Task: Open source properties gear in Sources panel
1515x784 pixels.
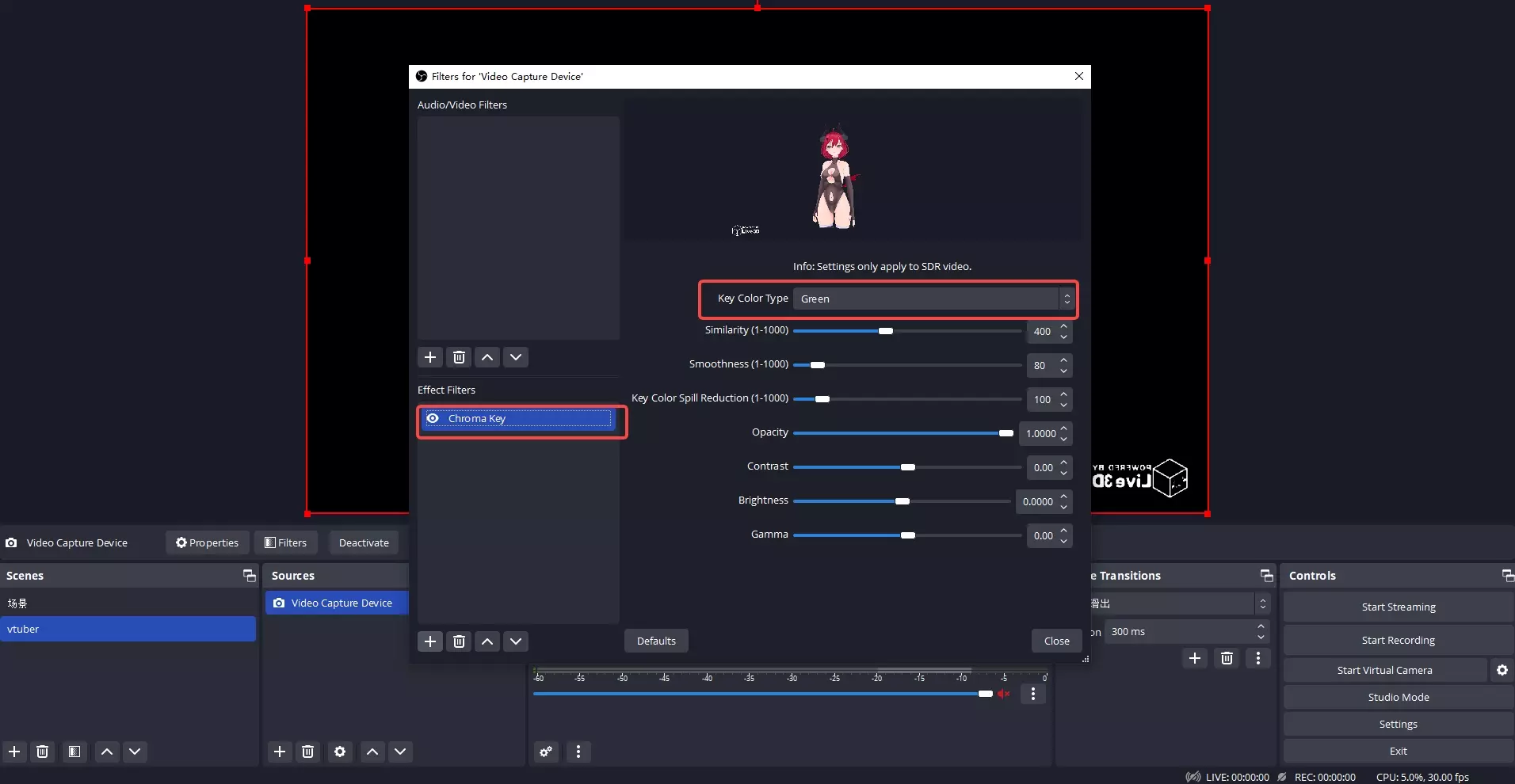Action: [x=340, y=752]
